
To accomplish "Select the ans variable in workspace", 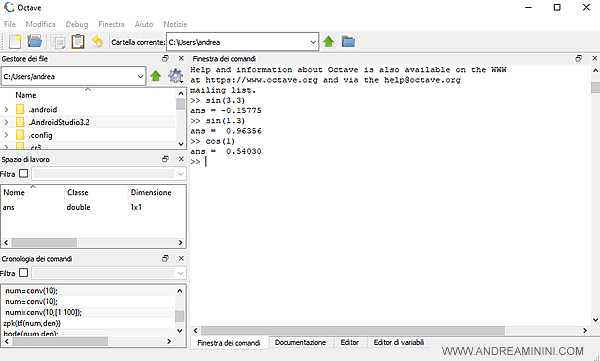I will pyautogui.click(x=8, y=207).
